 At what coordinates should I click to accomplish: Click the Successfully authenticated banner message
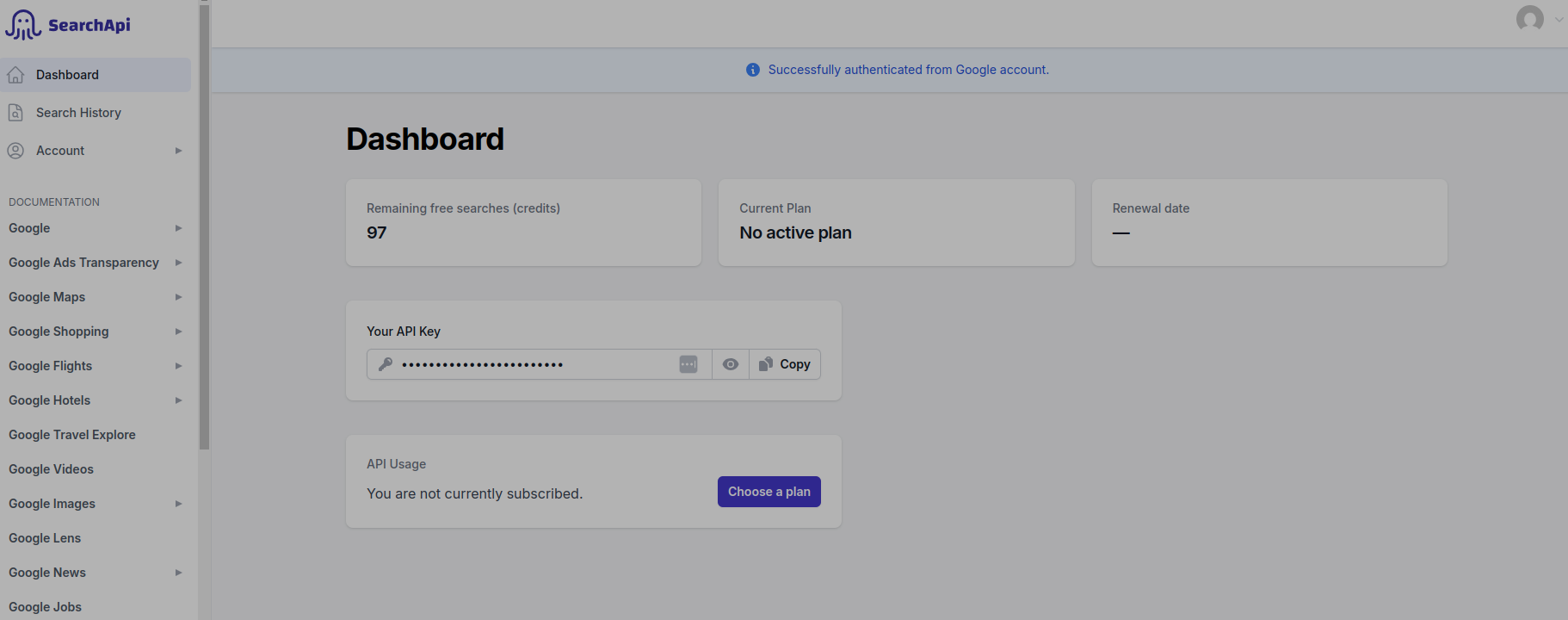(909, 70)
